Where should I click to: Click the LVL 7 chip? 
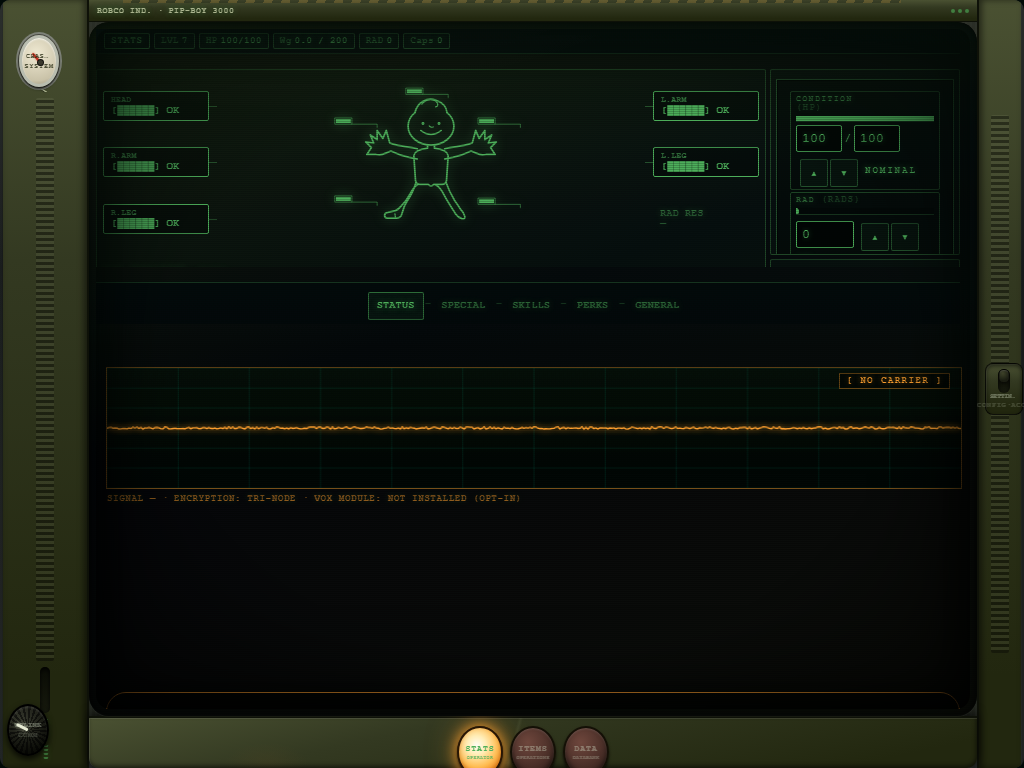[x=174, y=40]
